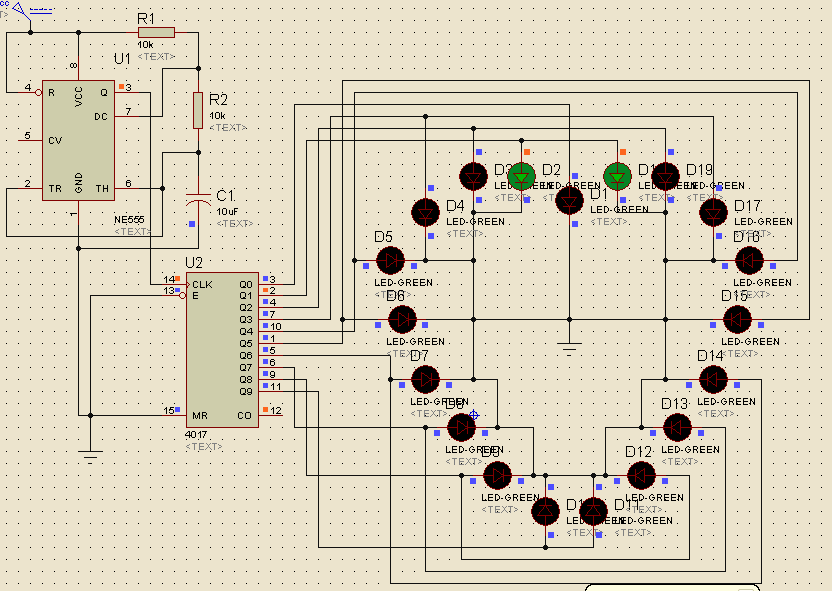This screenshot has height=591, width=832.
Task: Select LED D5 symbol
Action: tap(391, 260)
